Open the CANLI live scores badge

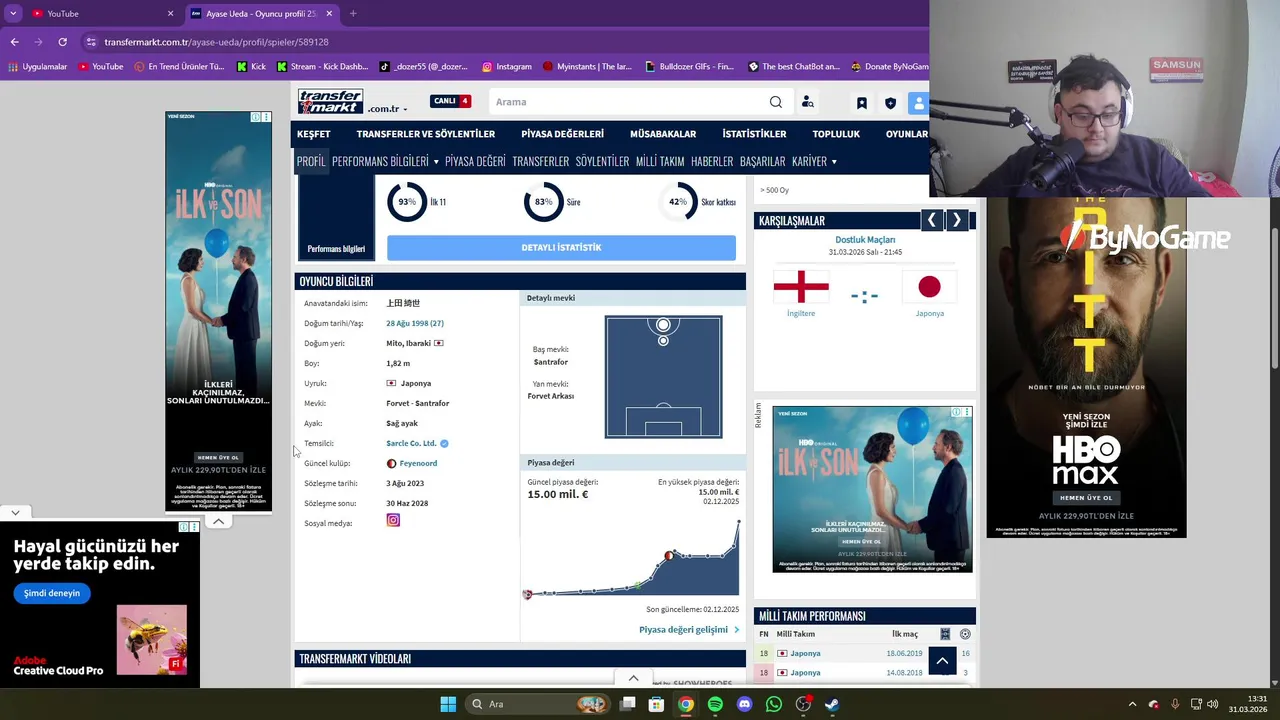(x=450, y=101)
